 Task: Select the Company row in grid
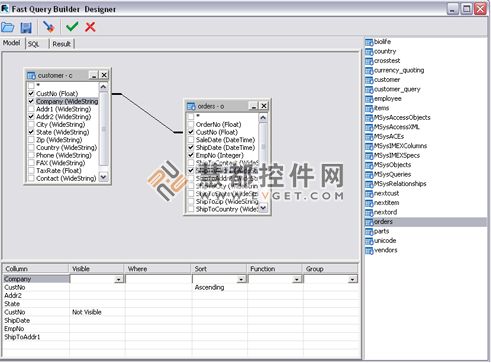tap(36, 279)
